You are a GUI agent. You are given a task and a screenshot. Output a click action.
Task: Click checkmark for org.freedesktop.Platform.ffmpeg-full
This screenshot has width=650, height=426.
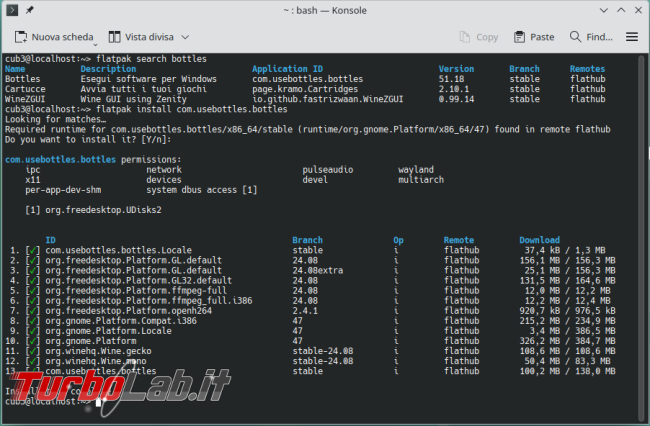click(33, 290)
